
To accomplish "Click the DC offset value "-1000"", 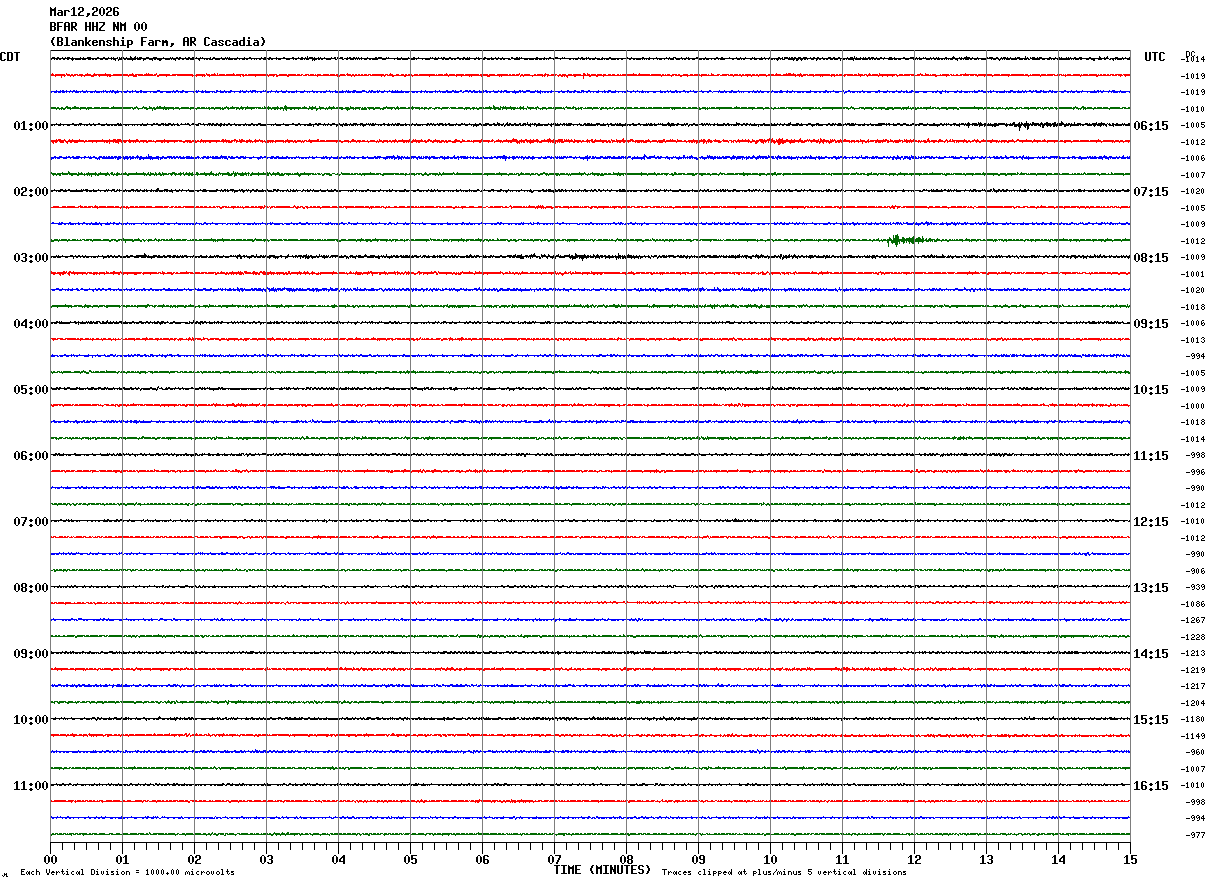I will pos(1193,406).
